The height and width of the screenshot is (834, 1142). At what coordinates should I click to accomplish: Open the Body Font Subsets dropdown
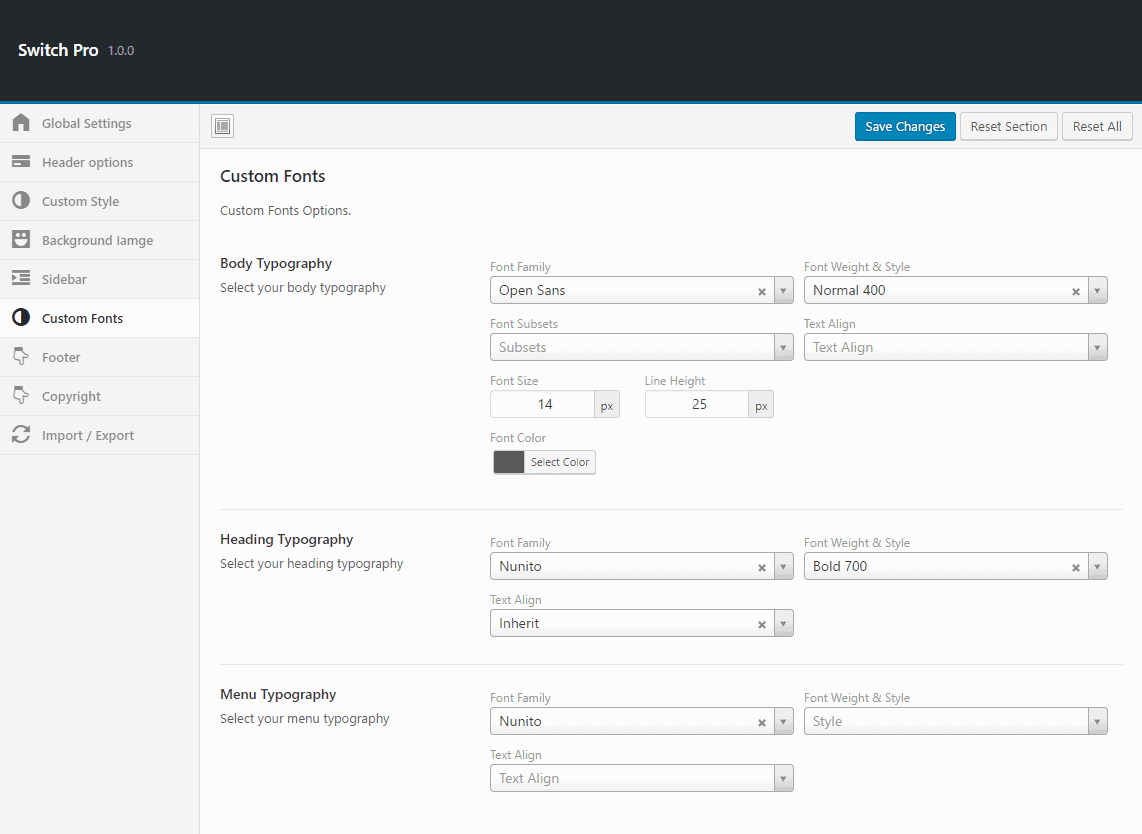click(x=641, y=347)
